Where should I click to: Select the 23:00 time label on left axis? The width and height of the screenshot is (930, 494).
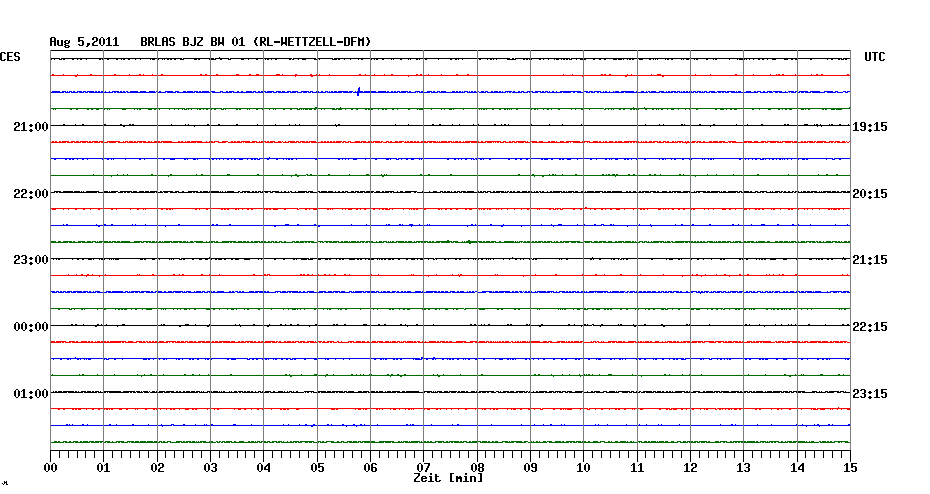coord(31,260)
